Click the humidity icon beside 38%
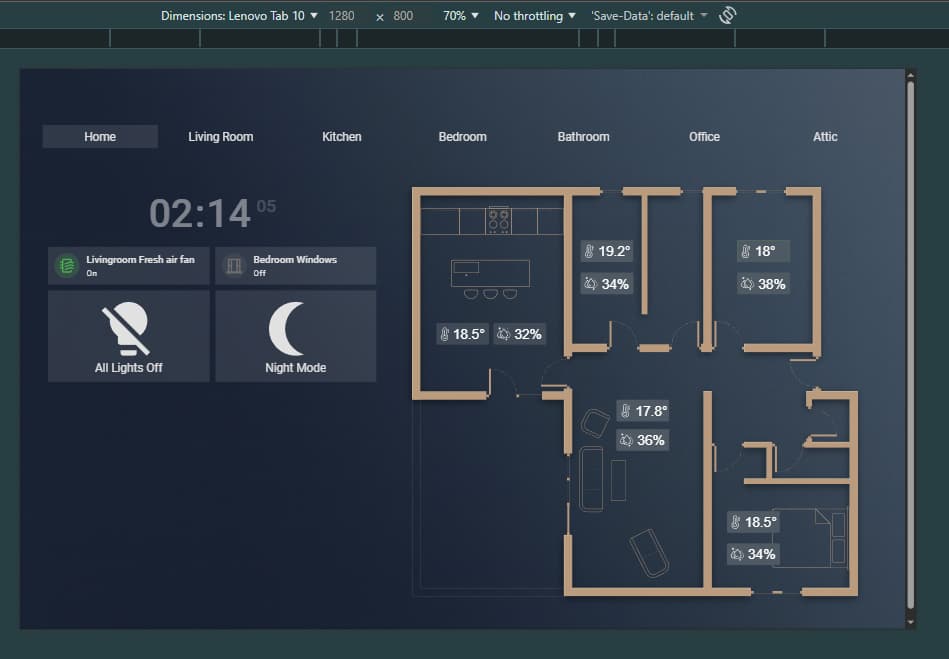Image resolution: width=949 pixels, height=659 pixels. click(x=747, y=284)
